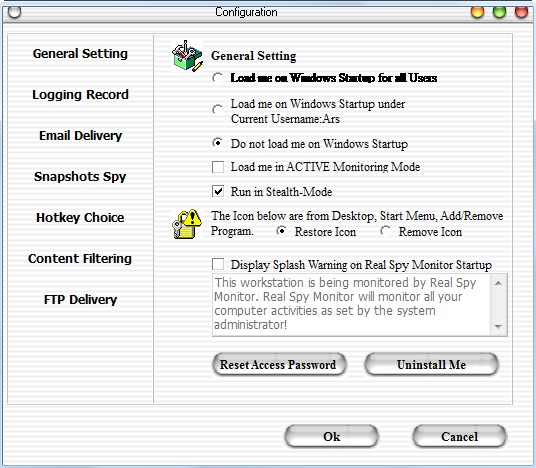The width and height of the screenshot is (536, 468).
Task: Go to Snapshots Spy section
Action: (80, 177)
